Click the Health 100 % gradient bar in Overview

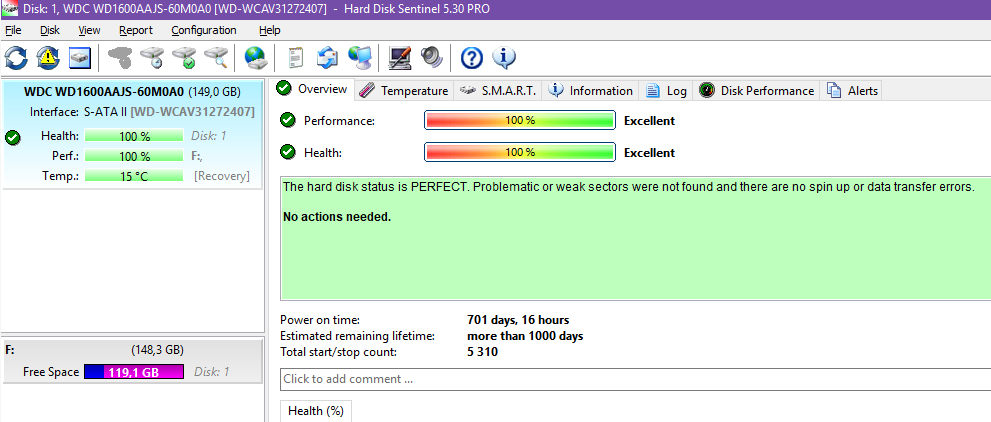coord(520,152)
